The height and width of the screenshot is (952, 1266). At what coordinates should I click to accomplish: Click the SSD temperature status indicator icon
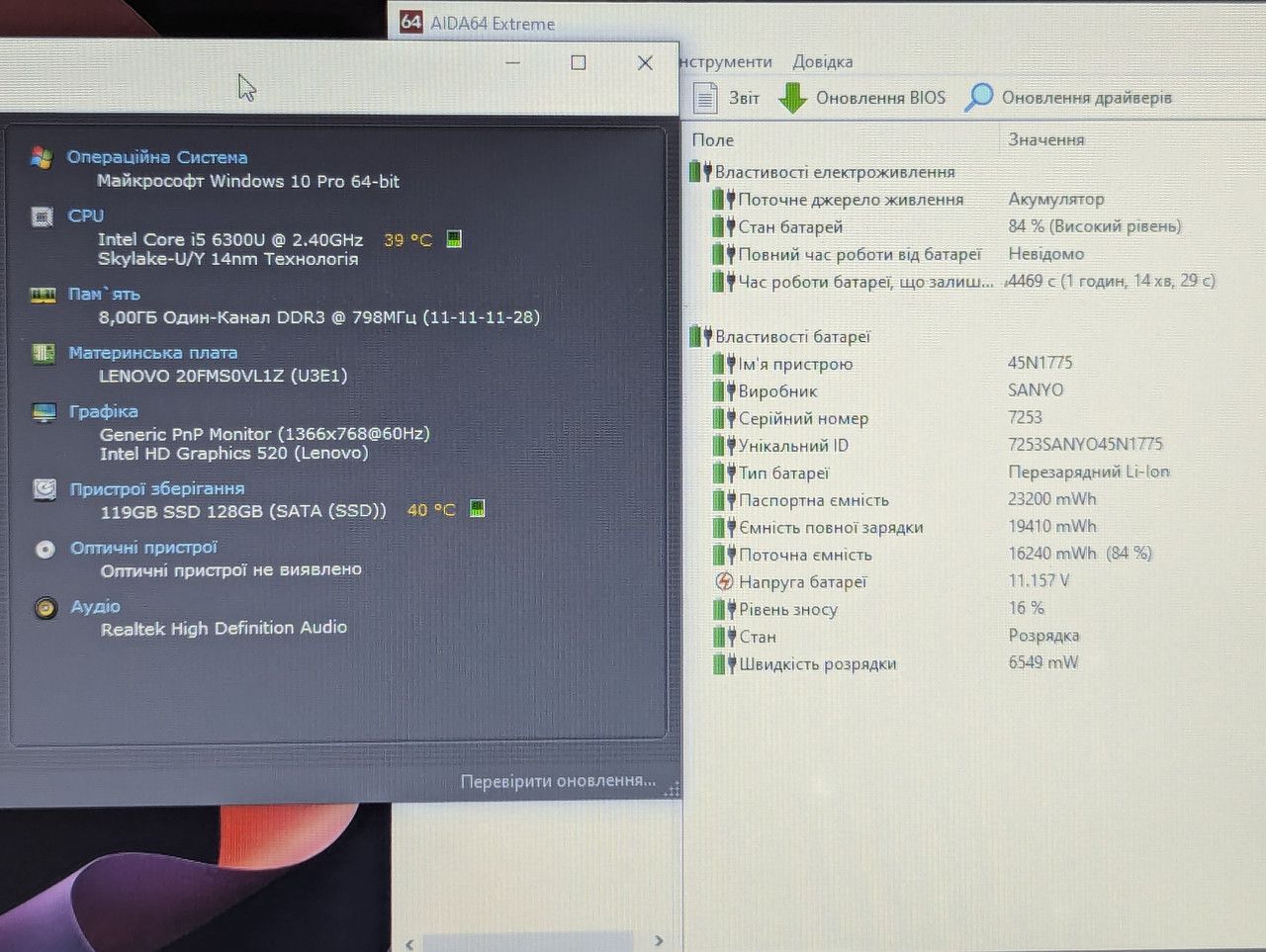pos(477,509)
